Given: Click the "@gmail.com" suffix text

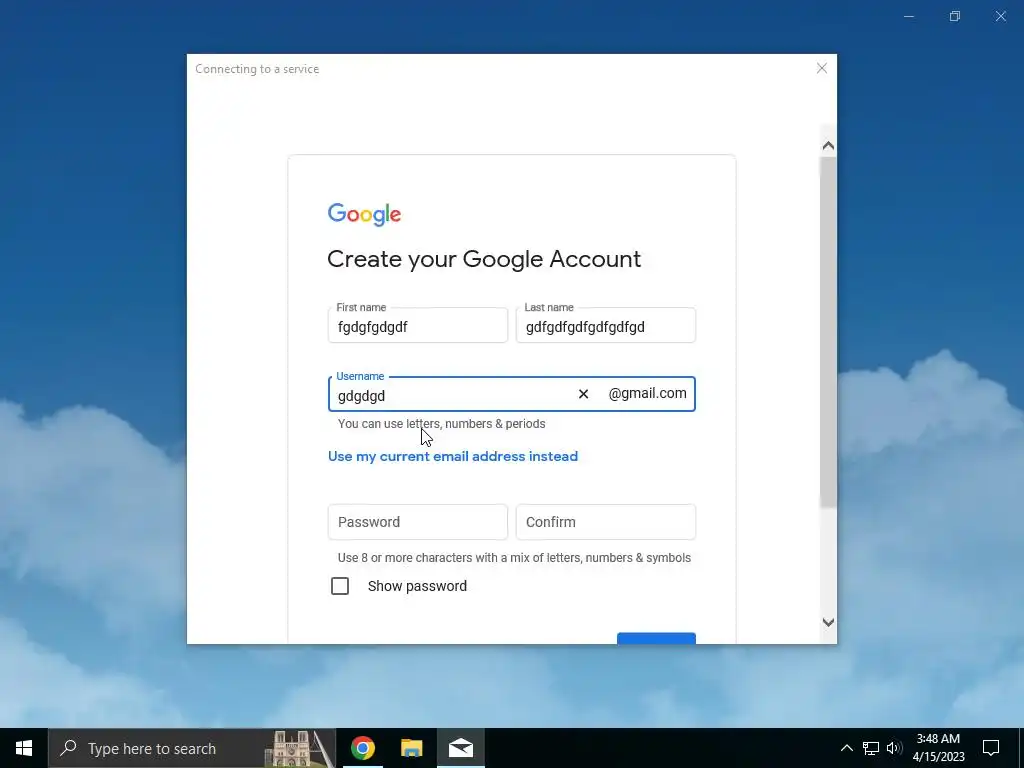Looking at the screenshot, I should (x=647, y=393).
